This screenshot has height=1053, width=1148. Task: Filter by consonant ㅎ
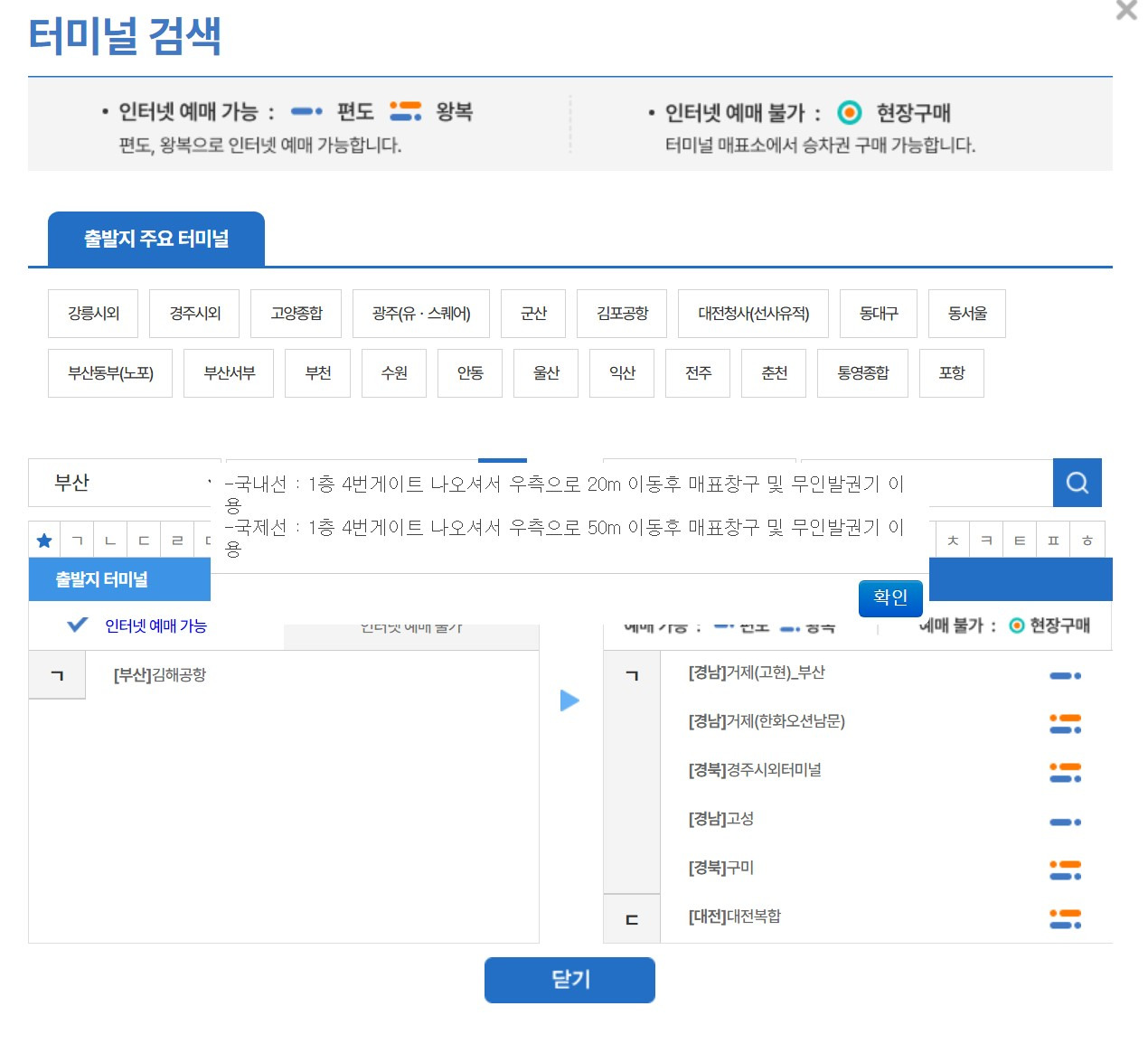(1087, 541)
